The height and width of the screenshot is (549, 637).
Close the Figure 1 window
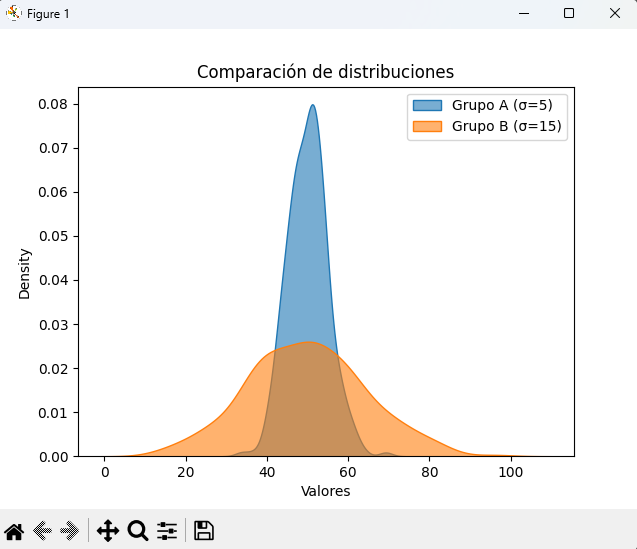click(x=614, y=13)
